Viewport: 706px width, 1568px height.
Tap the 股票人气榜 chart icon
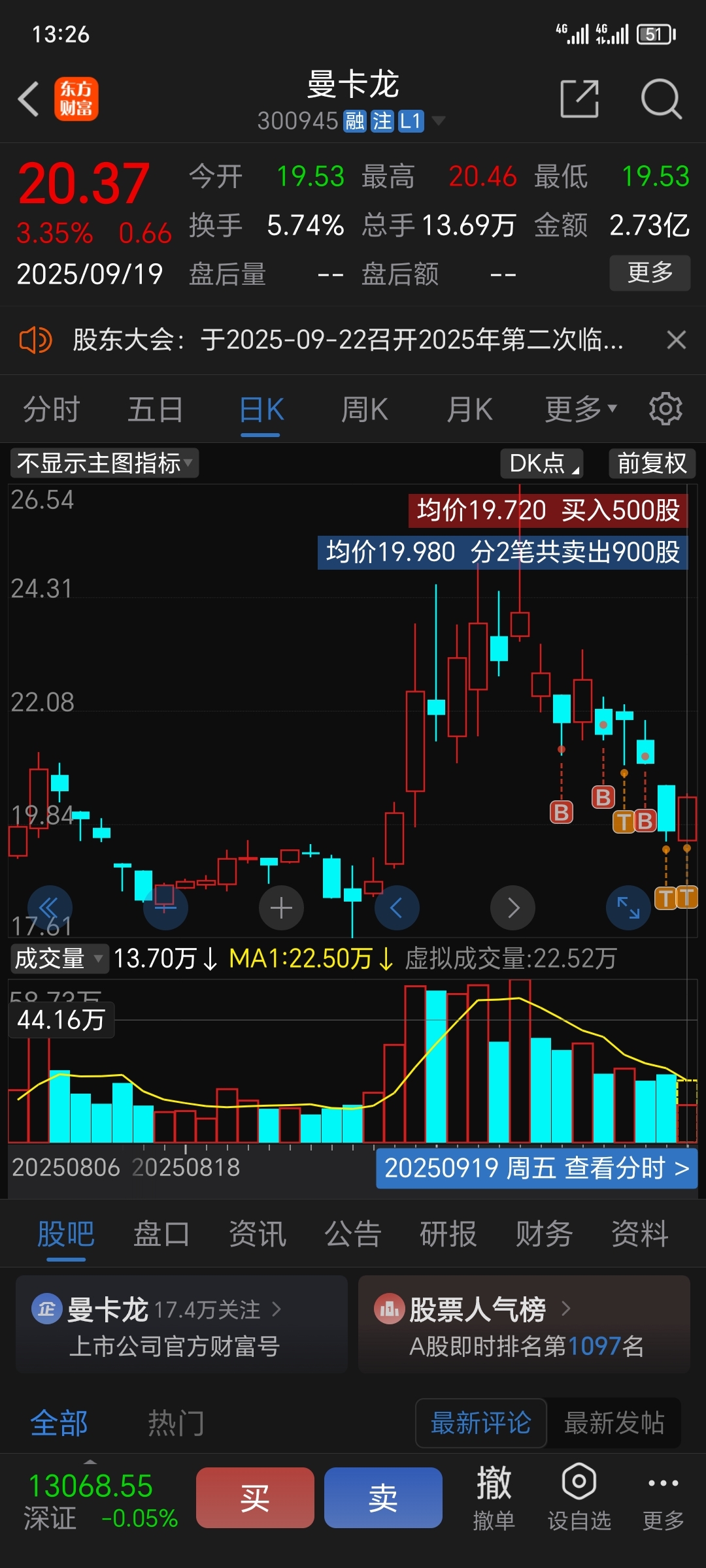pyautogui.click(x=389, y=1309)
